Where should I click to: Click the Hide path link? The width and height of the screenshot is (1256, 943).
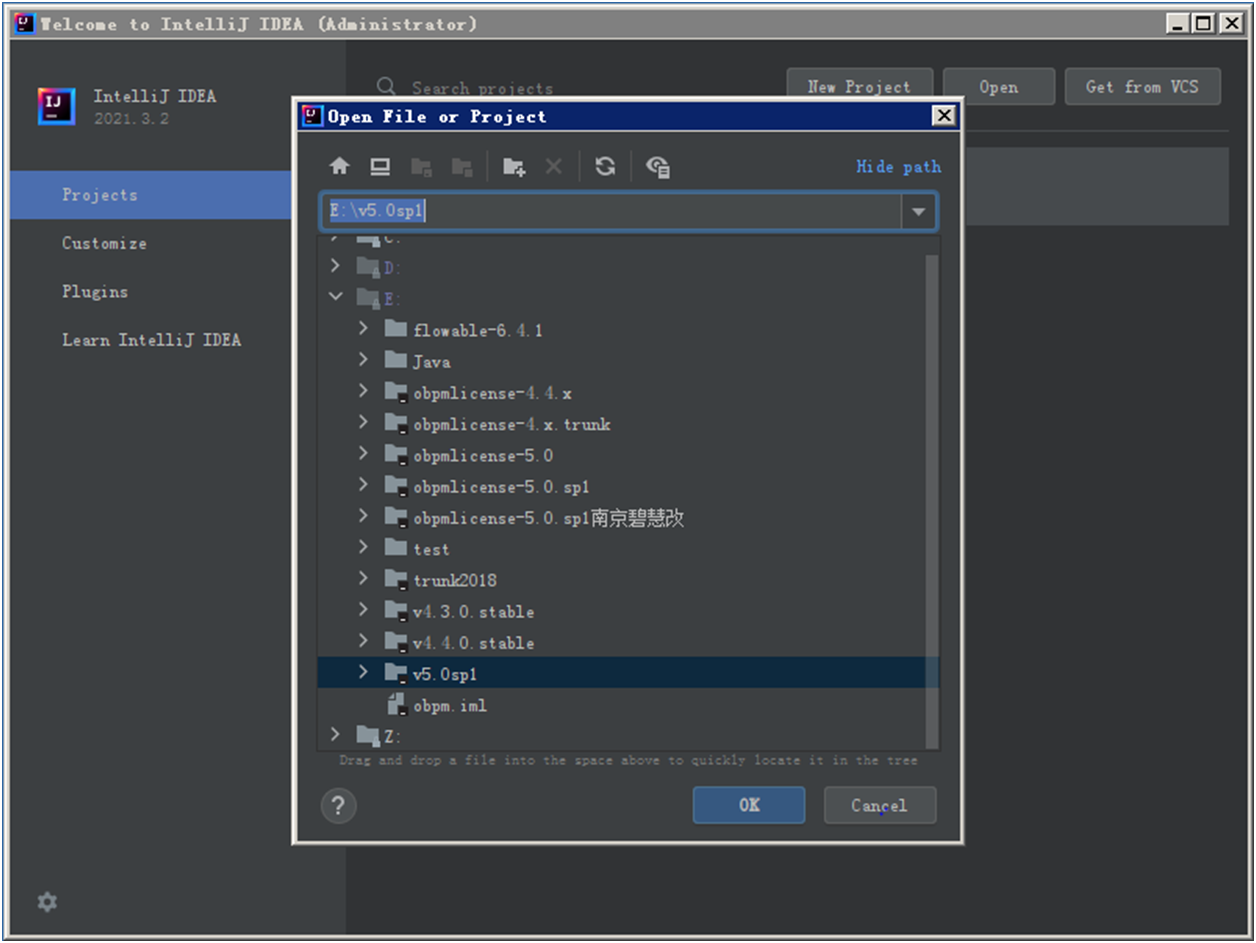coord(898,167)
